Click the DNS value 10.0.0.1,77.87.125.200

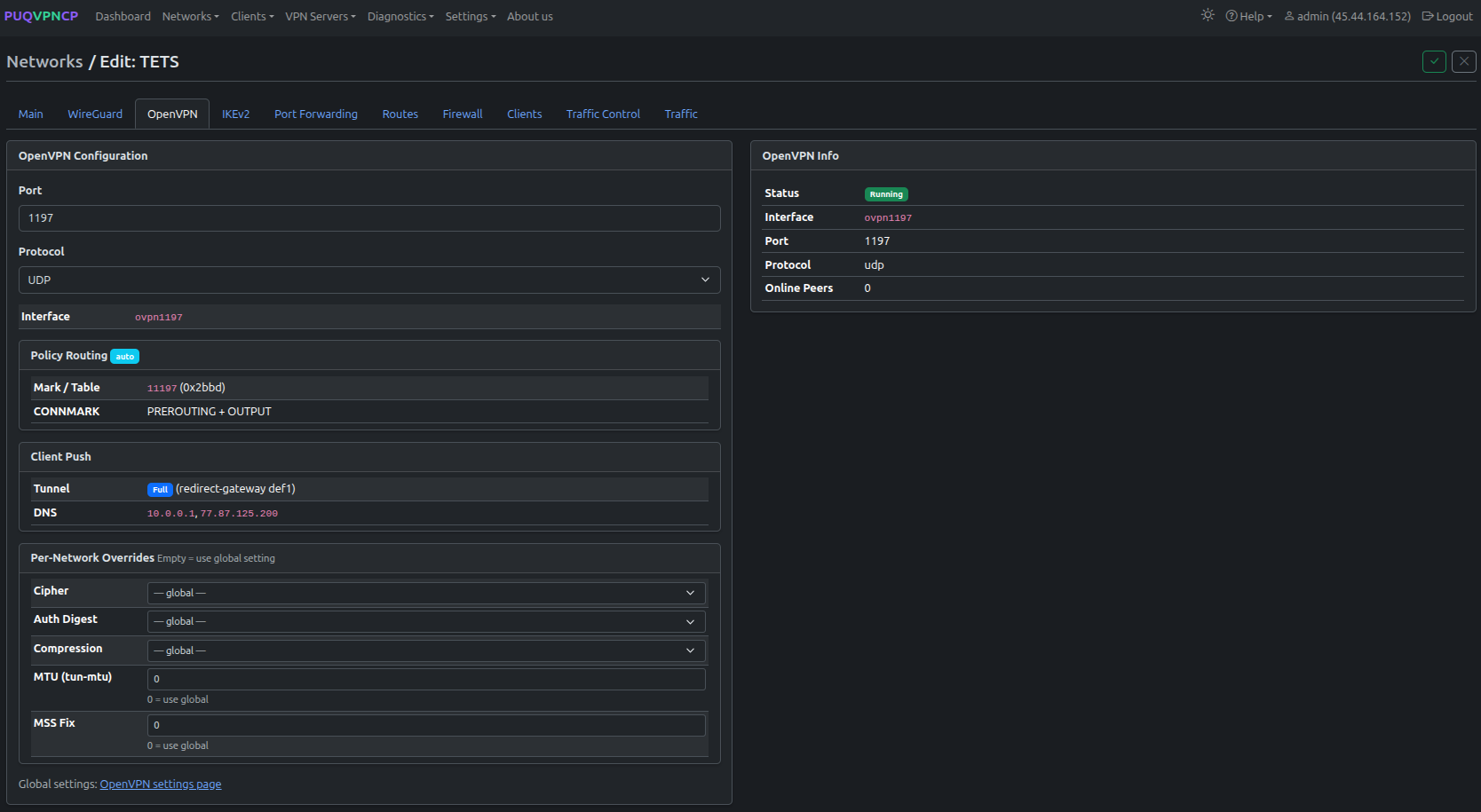[x=212, y=513]
